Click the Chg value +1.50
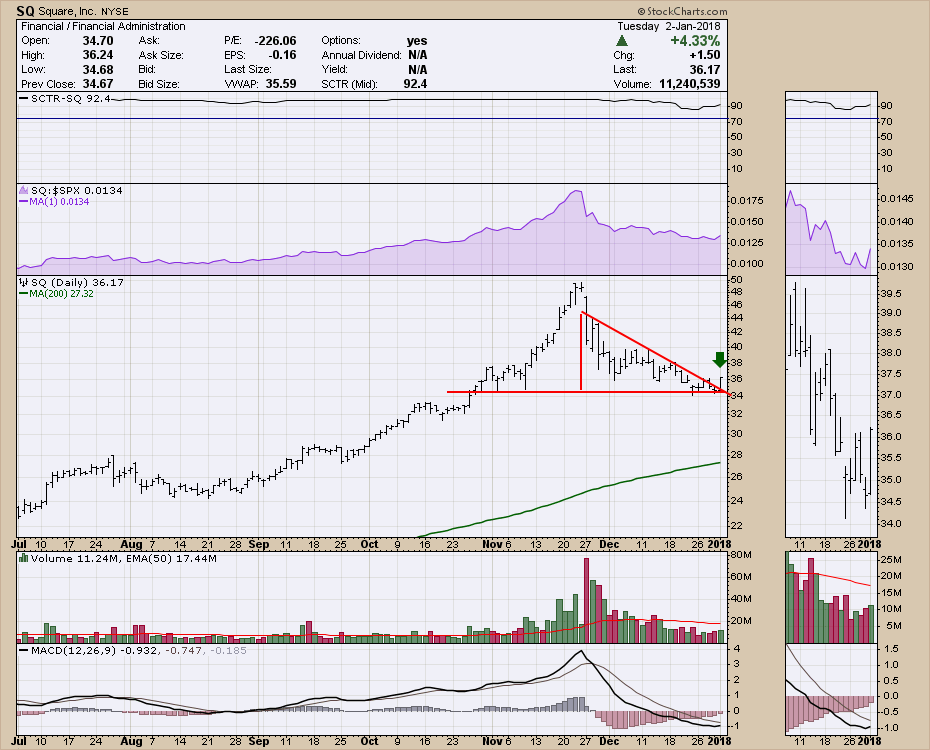The height and width of the screenshot is (750, 930). point(705,55)
